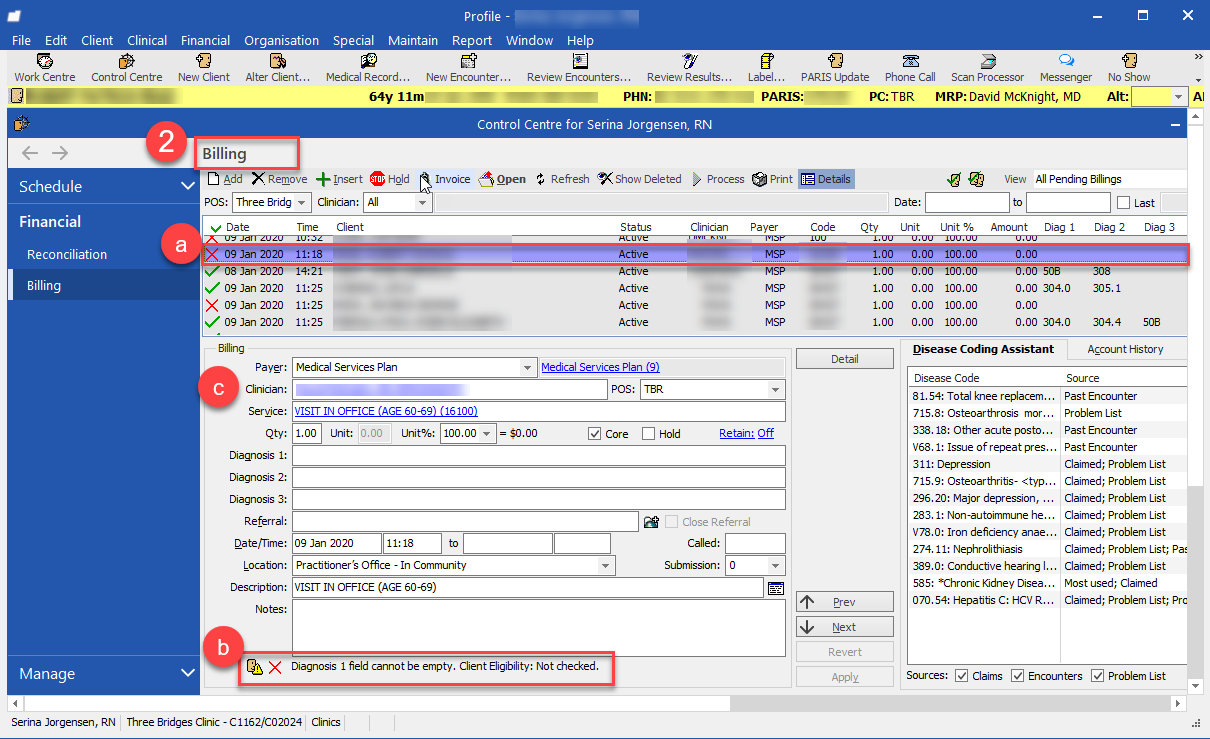Switch to the Account History tab
The width and height of the screenshot is (1210, 739).
[x=1124, y=349]
